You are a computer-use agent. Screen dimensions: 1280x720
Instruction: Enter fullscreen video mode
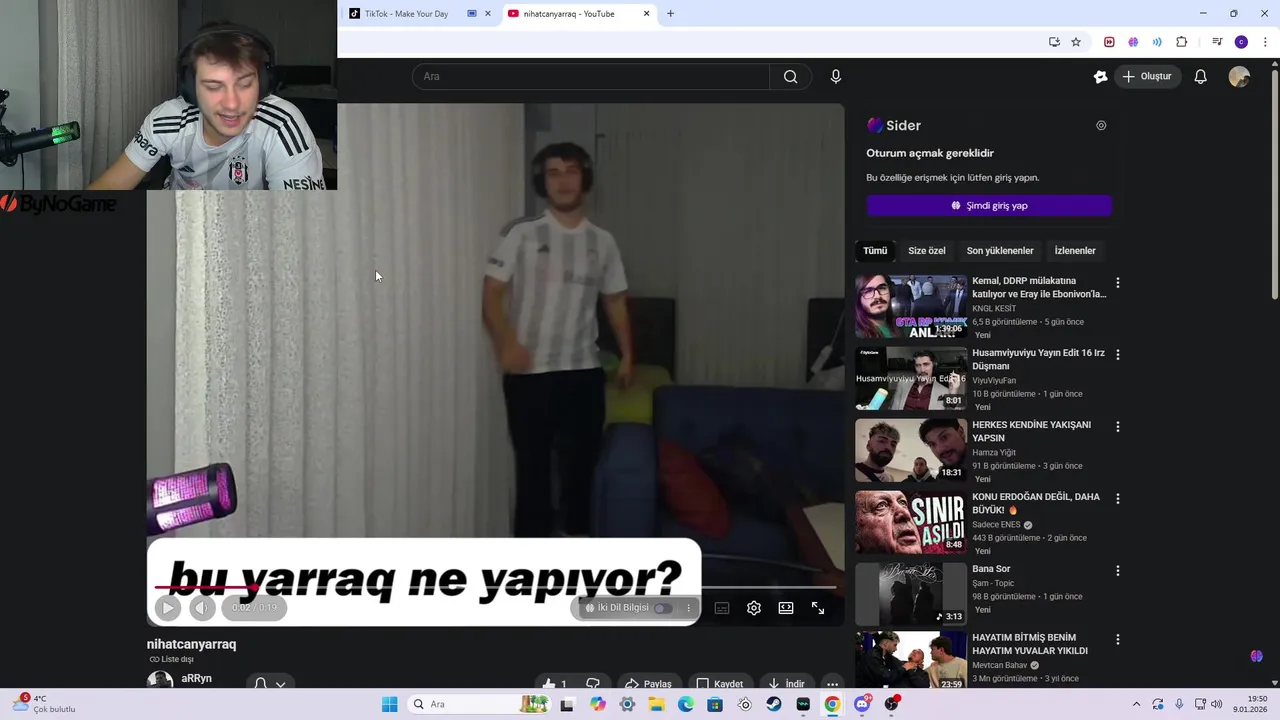[x=818, y=608]
